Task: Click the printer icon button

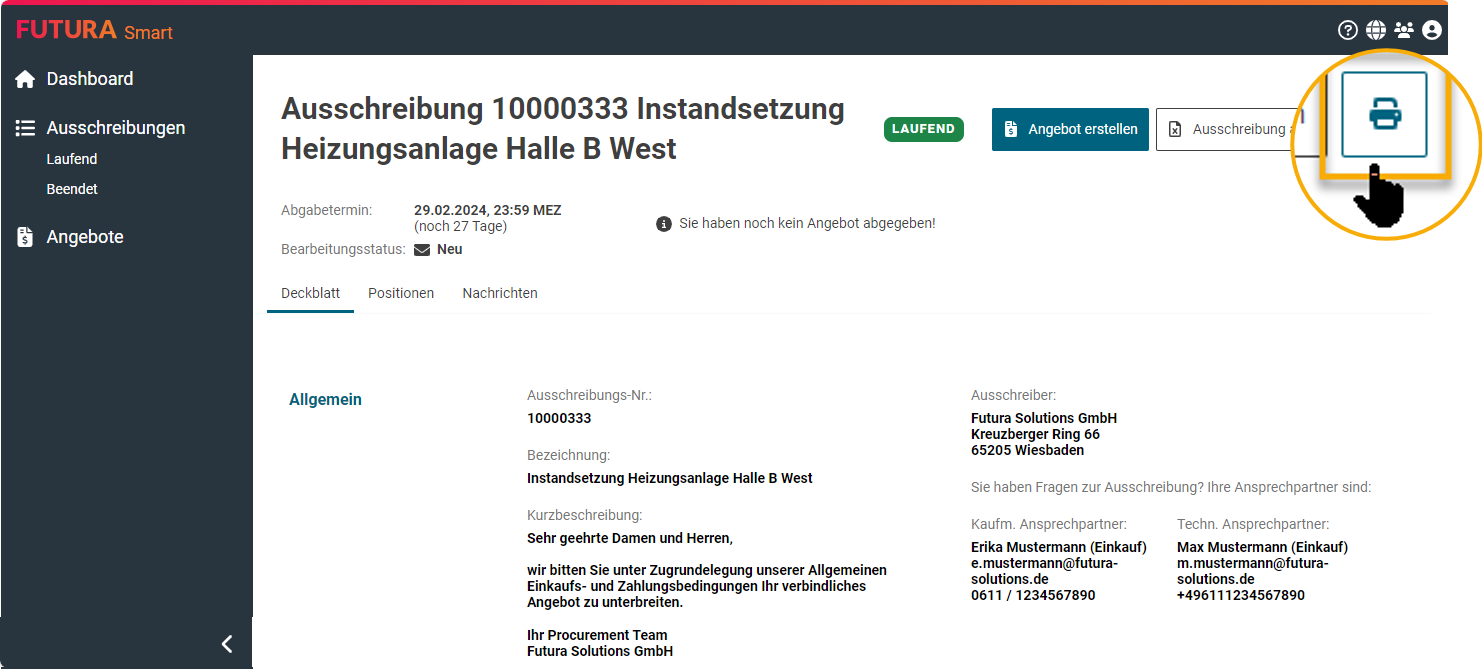Action: 1384,115
